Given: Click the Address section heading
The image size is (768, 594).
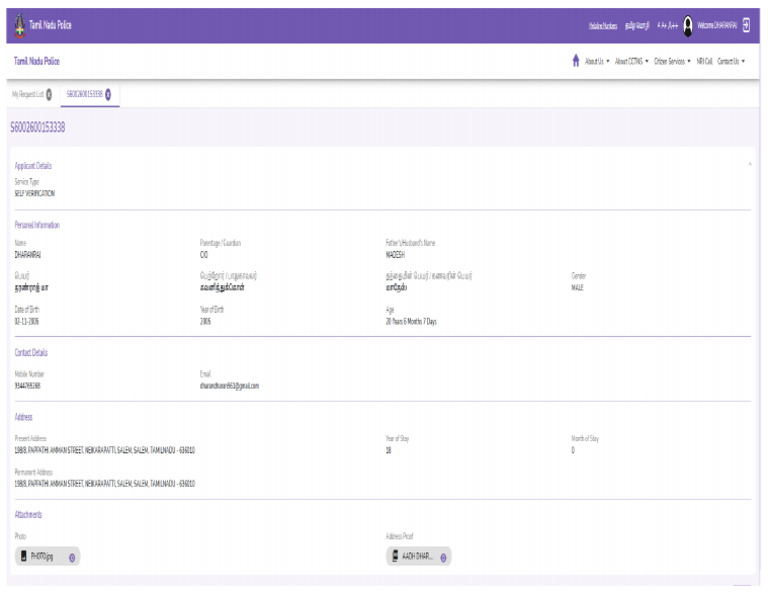Looking at the screenshot, I should coord(23,417).
